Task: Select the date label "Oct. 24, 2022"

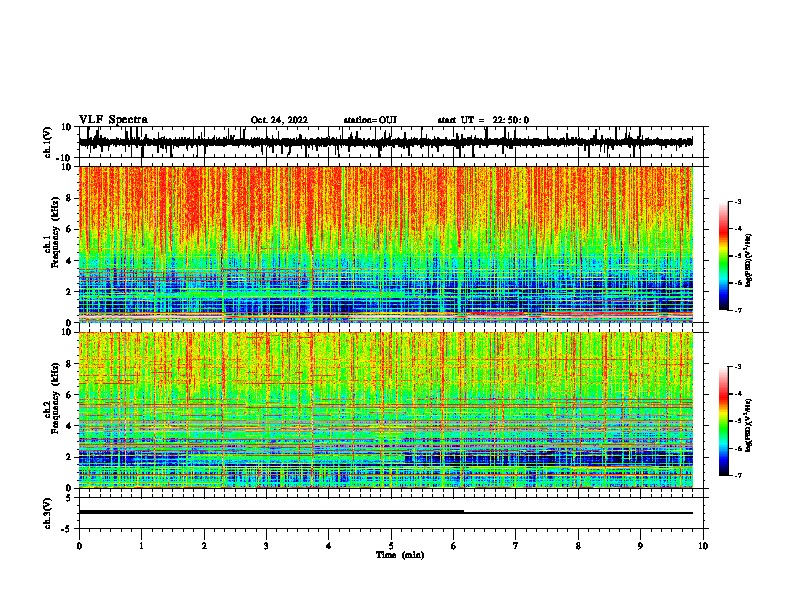Action: tap(279, 120)
